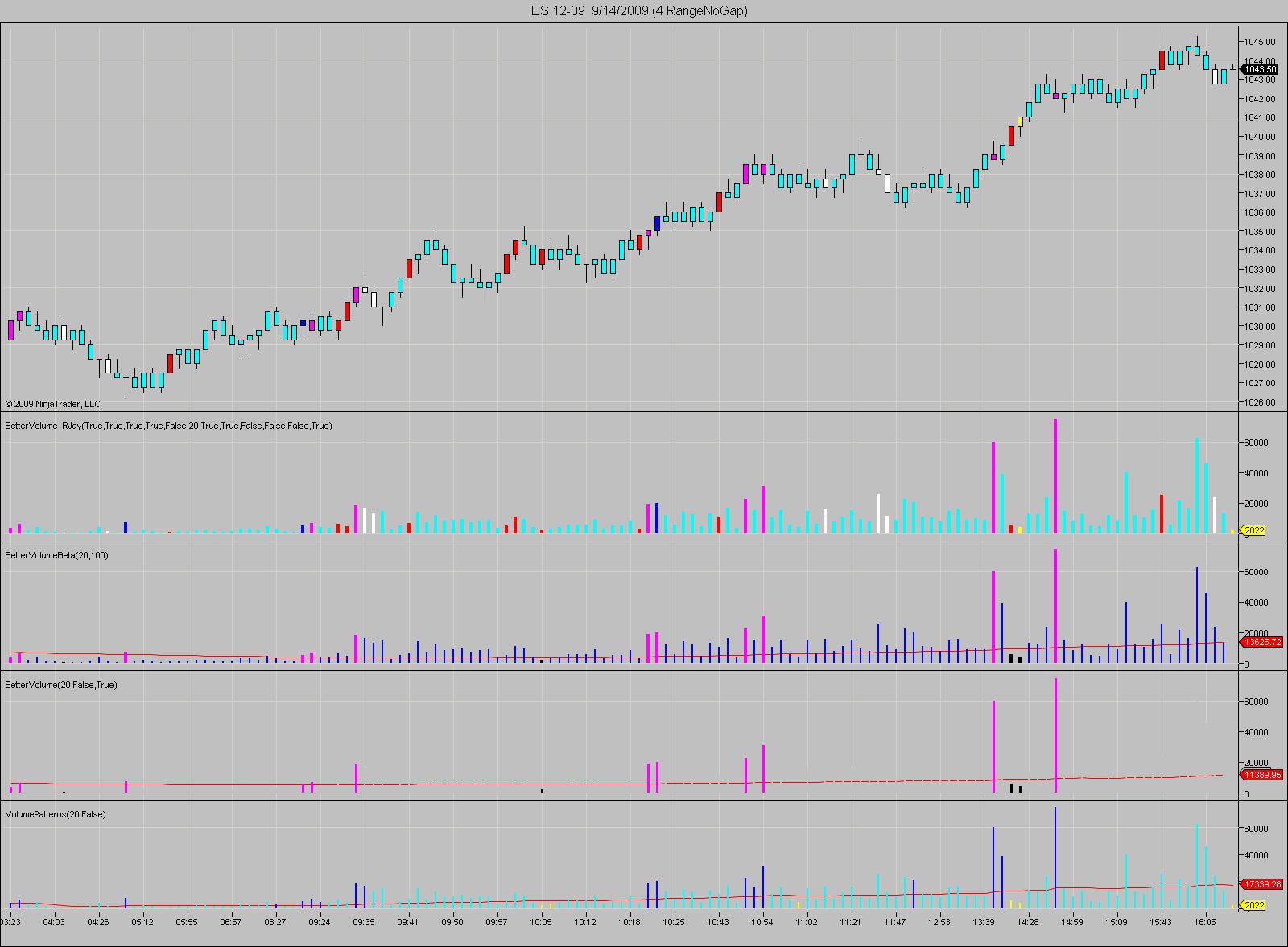Image resolution: width=1288 pixels, height=947 pixels.
Task: Click the 09:35 time axis label
Action: click(363, 922)
